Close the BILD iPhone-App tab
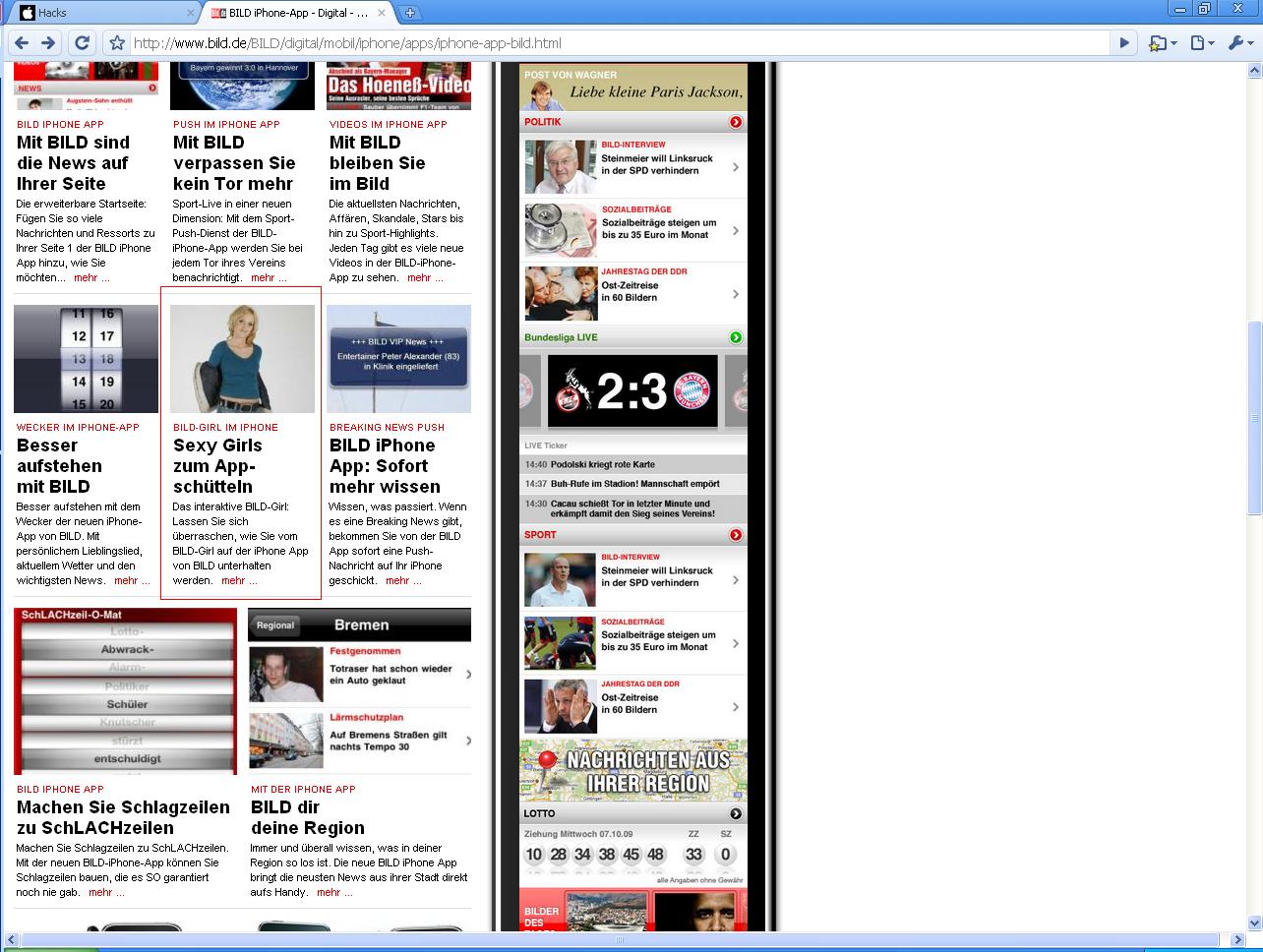Image resolution: width=1263 pixels, height=952 pixels. pyautogui.click(x=383, y=13)
